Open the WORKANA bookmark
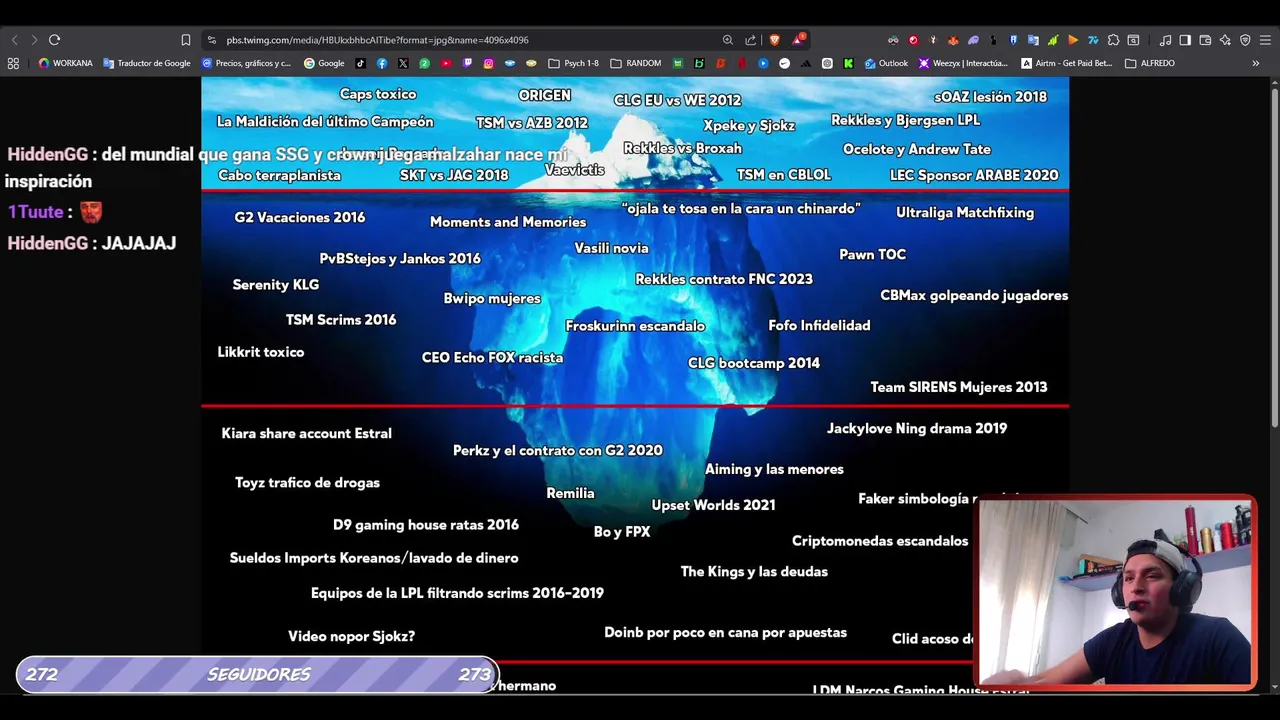 click(65, 63)
